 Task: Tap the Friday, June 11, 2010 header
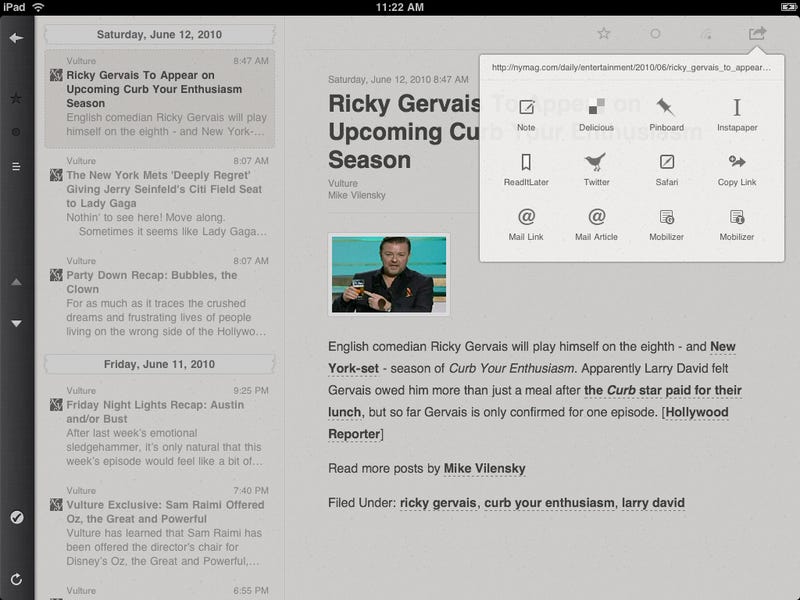click(x=160, y=364)
